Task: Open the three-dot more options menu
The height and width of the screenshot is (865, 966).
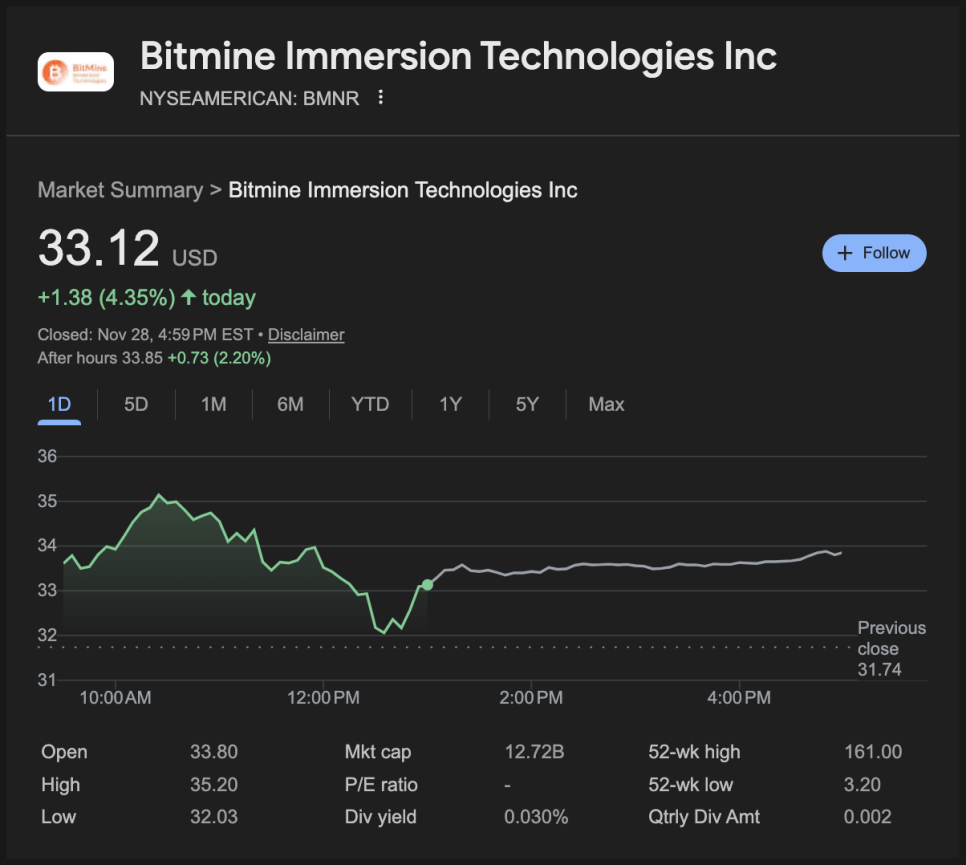Action: 380,98
